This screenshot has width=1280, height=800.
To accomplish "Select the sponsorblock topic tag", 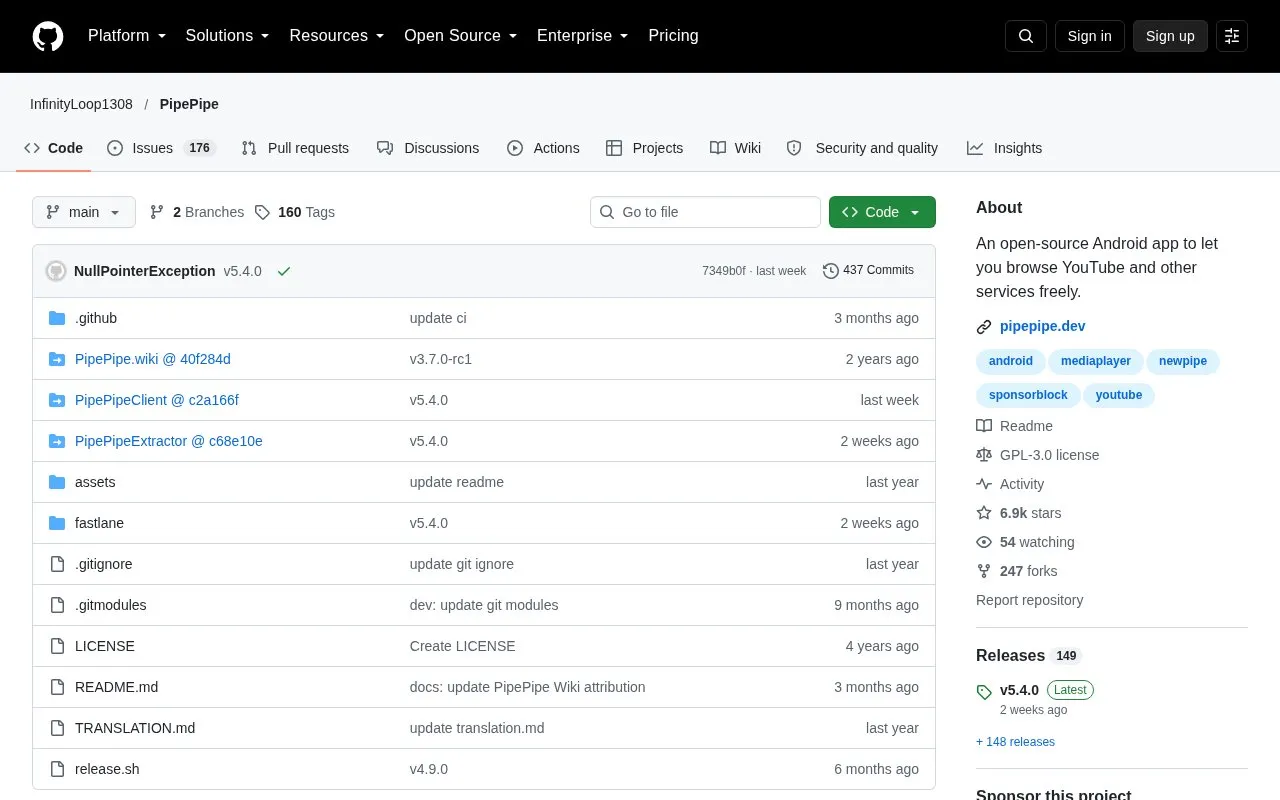I will coord(1028,395).
